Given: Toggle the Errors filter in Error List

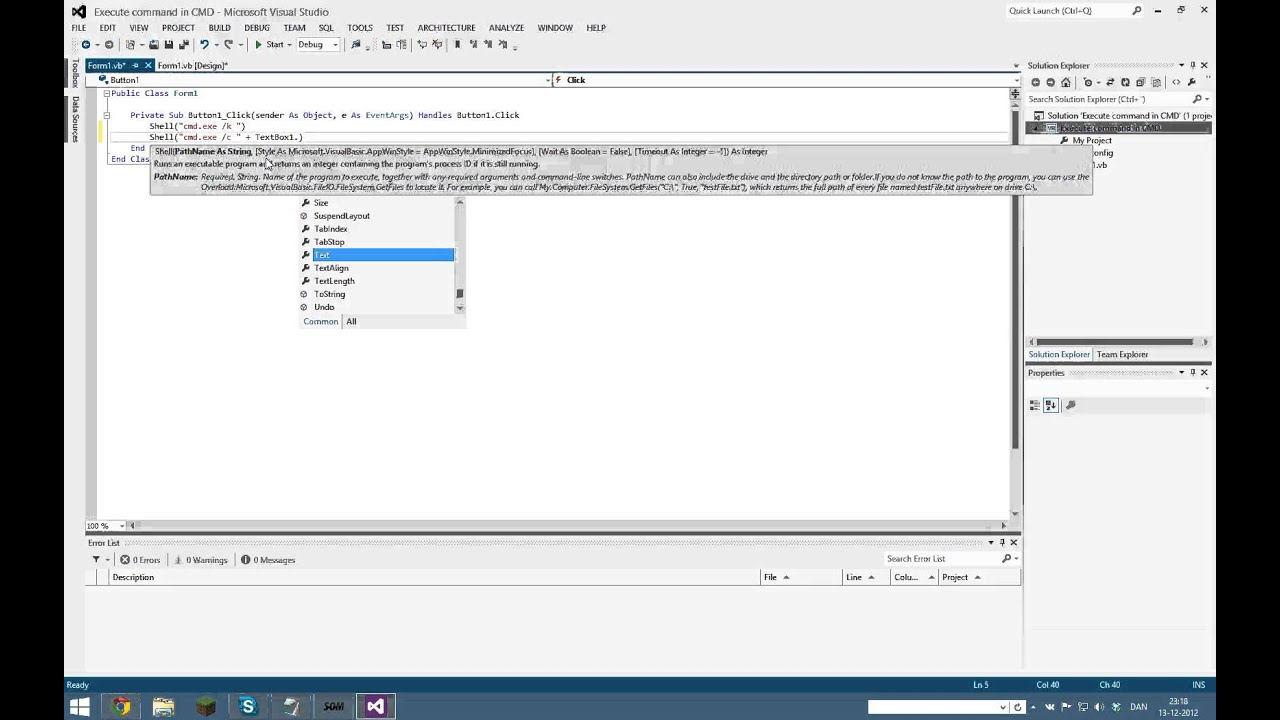Looking at the screenshot, I should pos(140,560).
